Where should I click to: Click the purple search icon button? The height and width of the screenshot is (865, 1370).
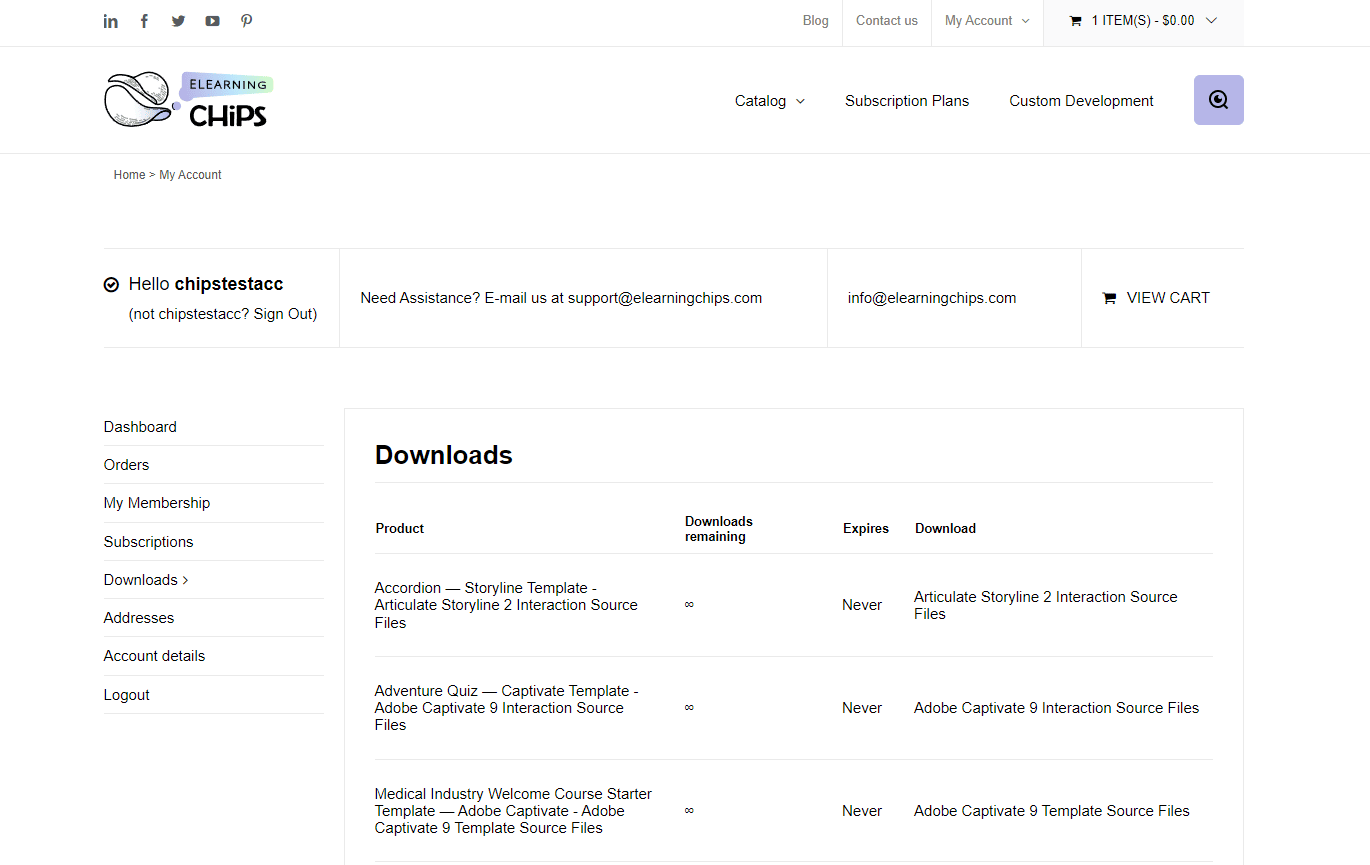pyautogui.click(x=1218, y=100)
